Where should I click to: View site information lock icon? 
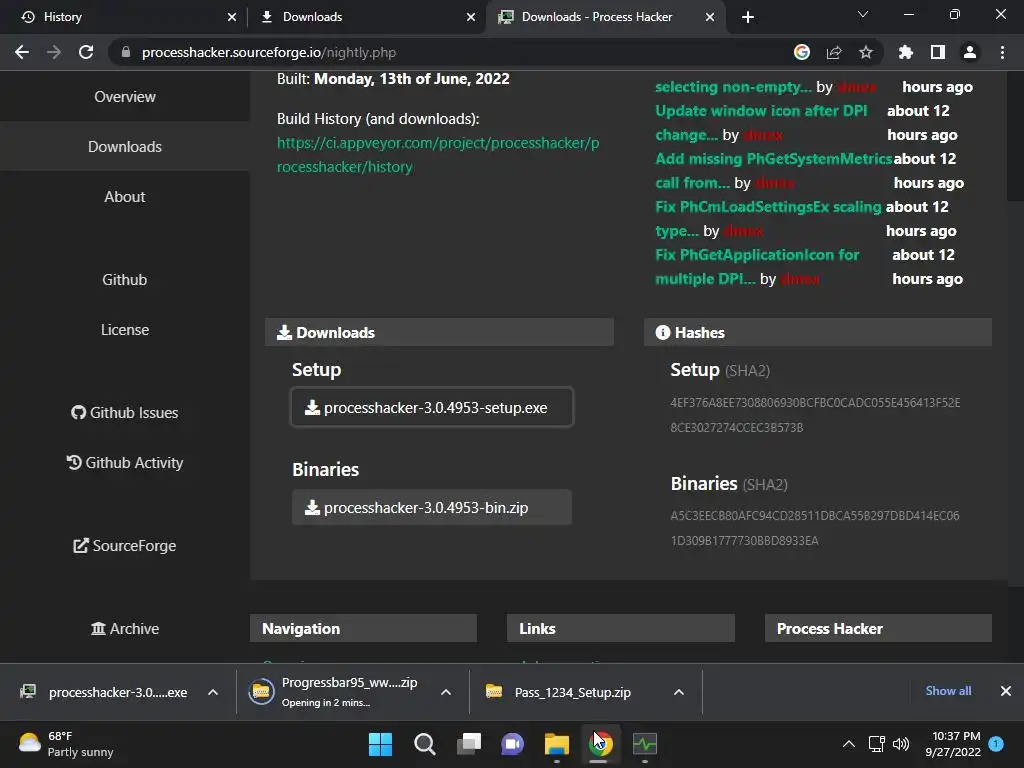(x=126, y=52)
